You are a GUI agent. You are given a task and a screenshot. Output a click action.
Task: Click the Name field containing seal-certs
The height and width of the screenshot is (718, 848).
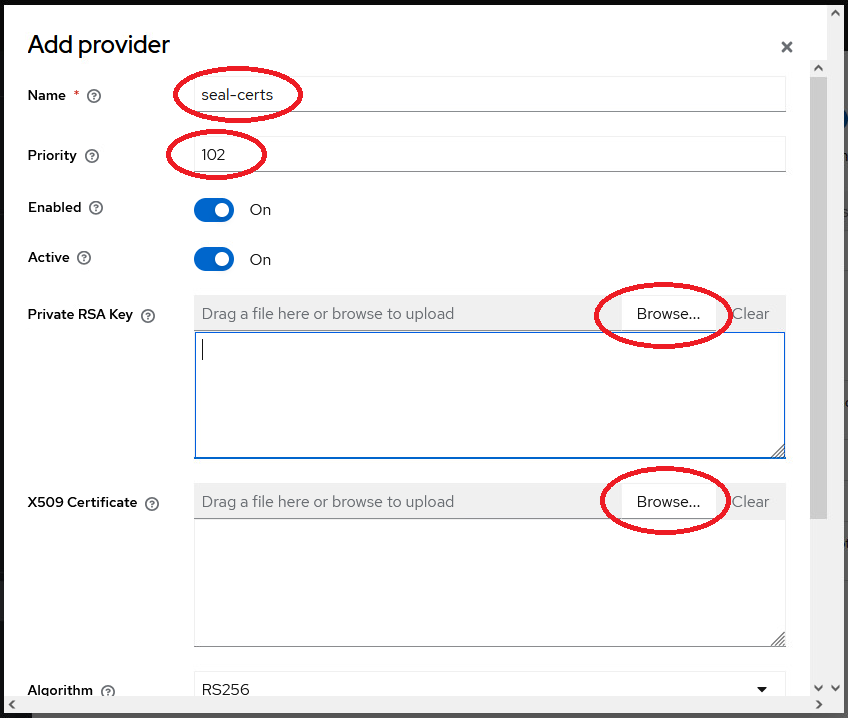400,94
